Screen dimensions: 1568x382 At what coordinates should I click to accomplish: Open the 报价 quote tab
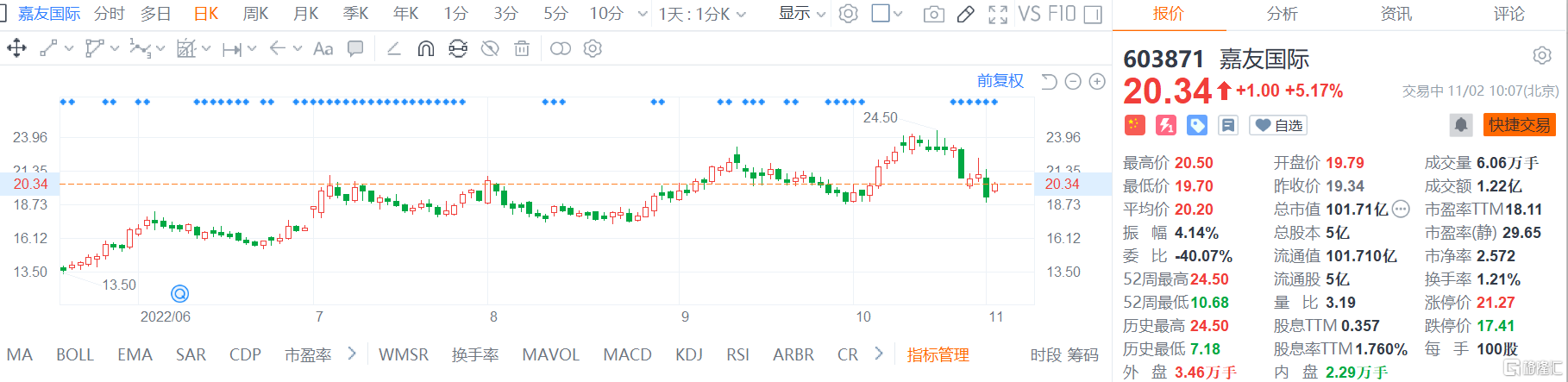(1169, 14)
